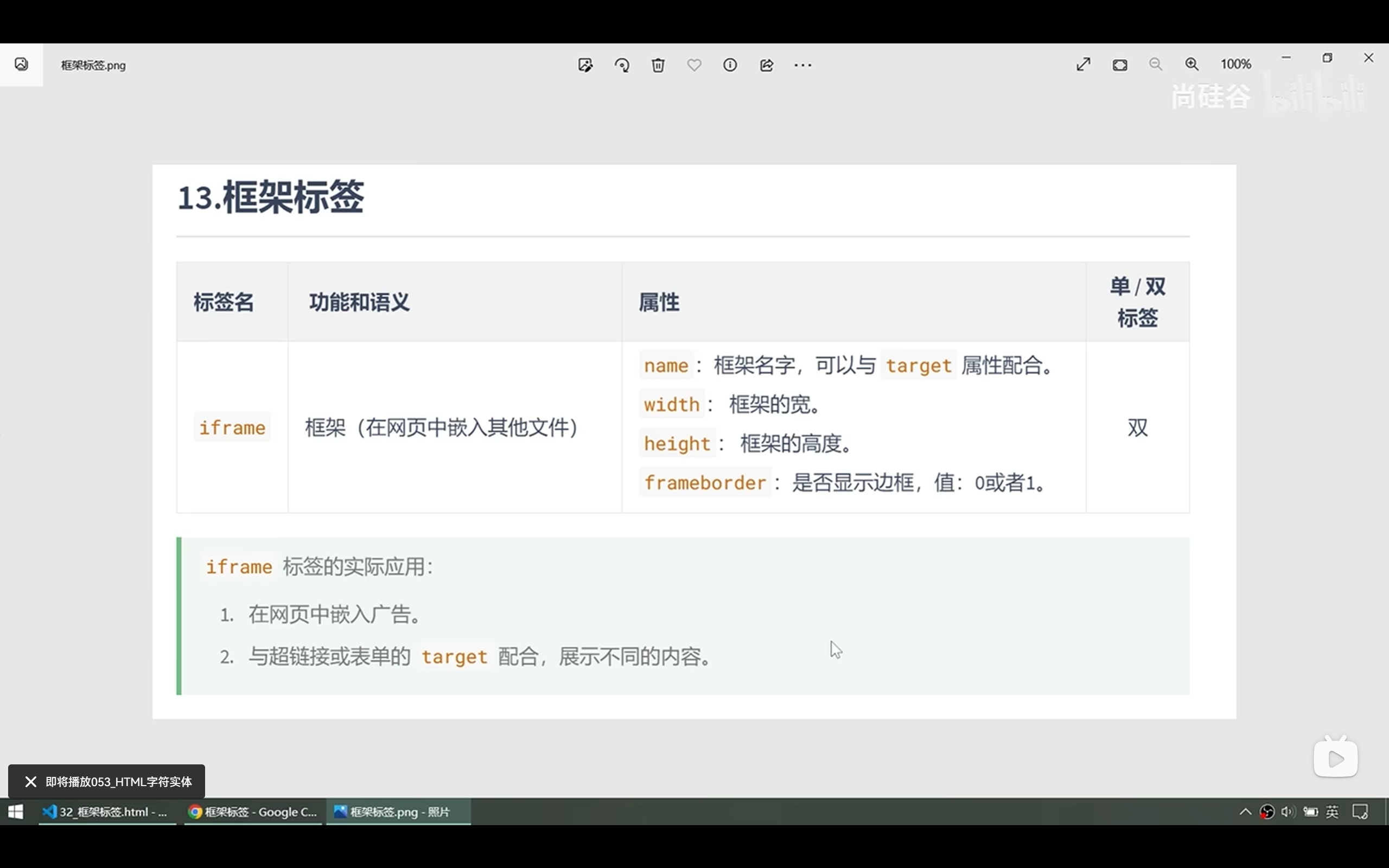This screenshot has height=868, width=1389.
Task: View the image in fullscreen mode
Action: point(1082,65)
